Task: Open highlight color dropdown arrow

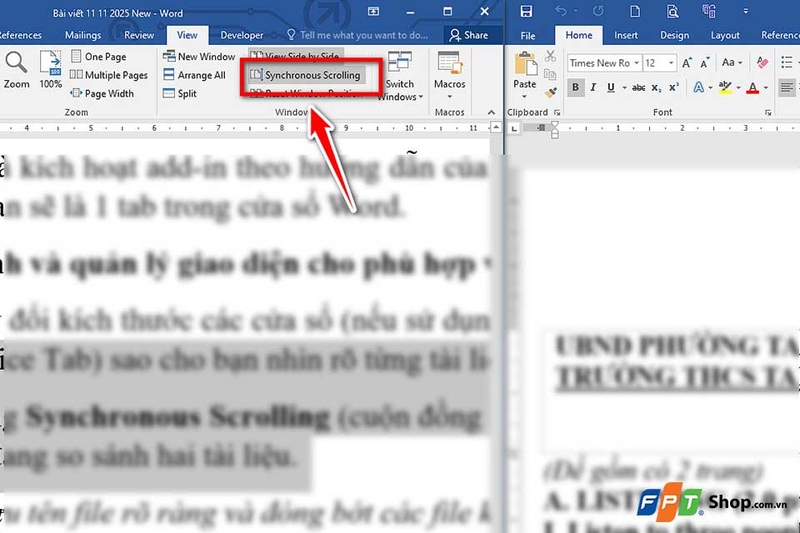Action: point(738,88)
